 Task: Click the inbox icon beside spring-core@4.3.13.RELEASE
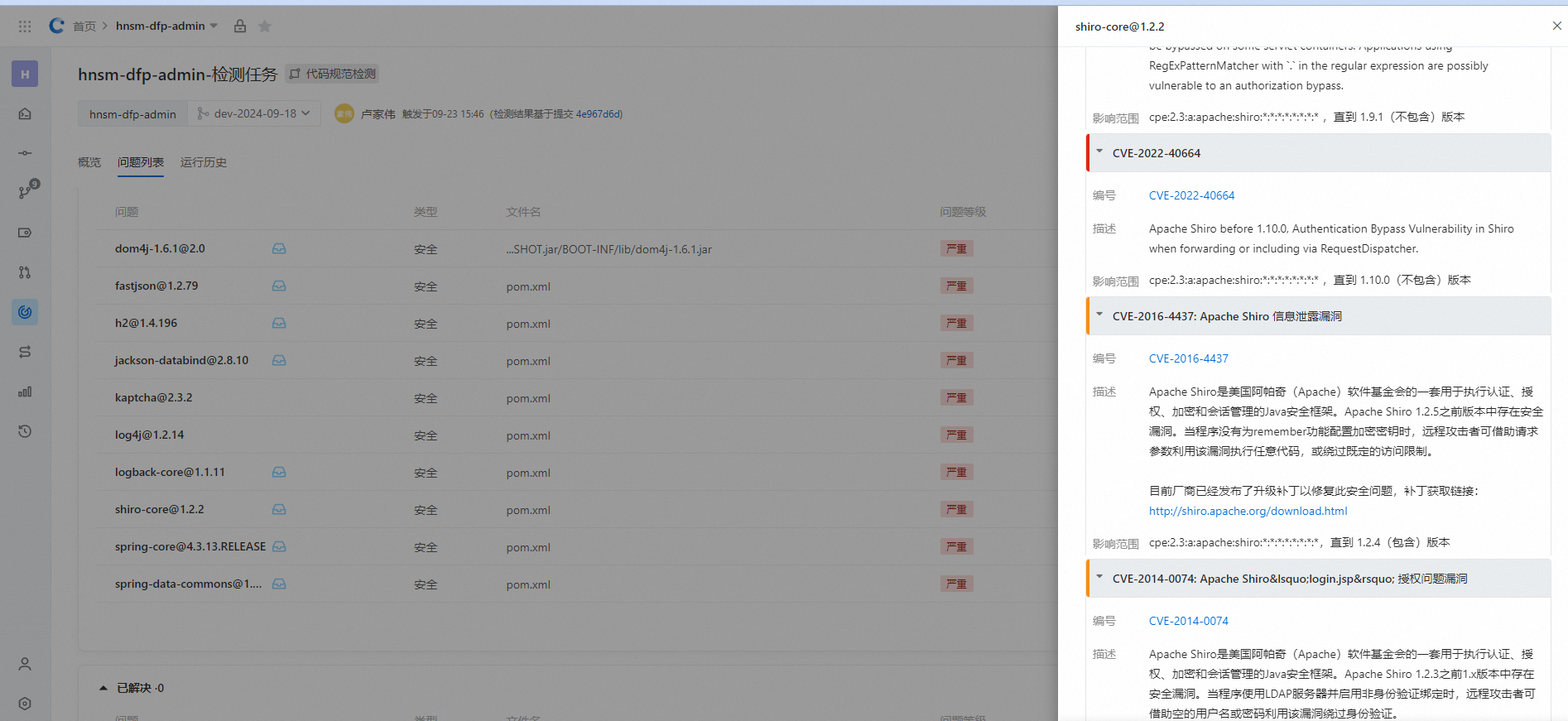(279, 546)
